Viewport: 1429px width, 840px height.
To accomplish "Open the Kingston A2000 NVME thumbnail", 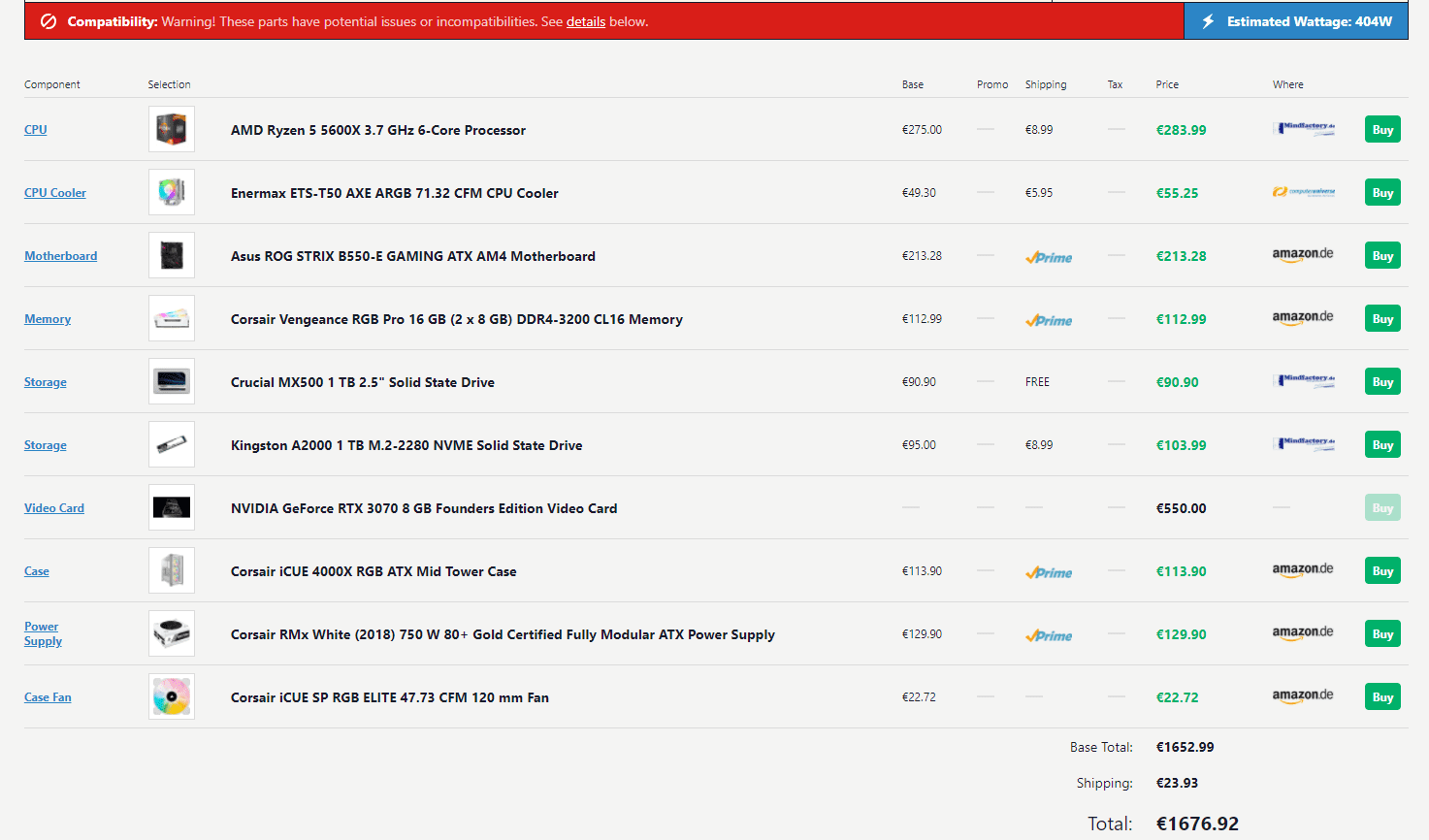I will (x=172, y=444).
